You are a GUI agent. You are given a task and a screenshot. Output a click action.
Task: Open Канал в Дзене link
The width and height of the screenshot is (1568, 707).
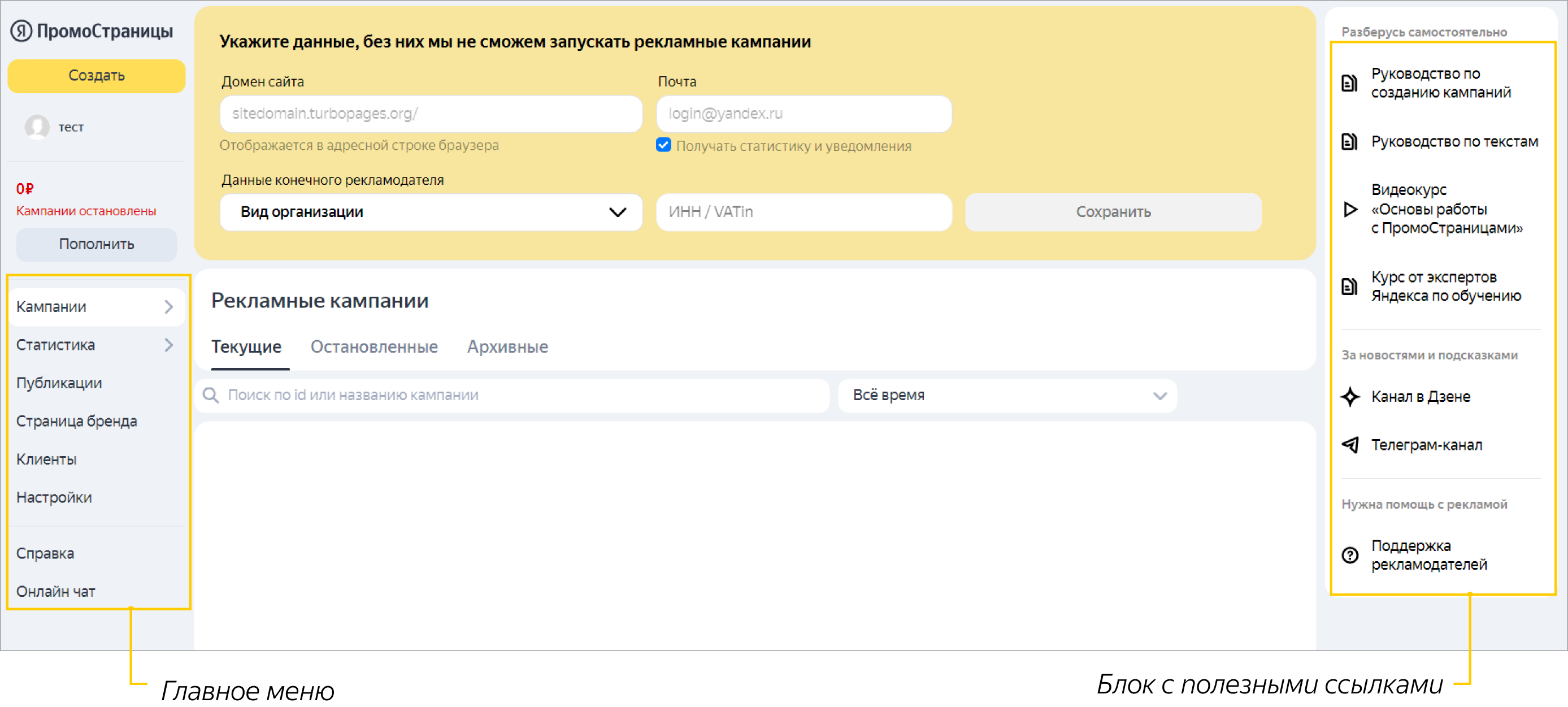click(x=1420, y=396)
